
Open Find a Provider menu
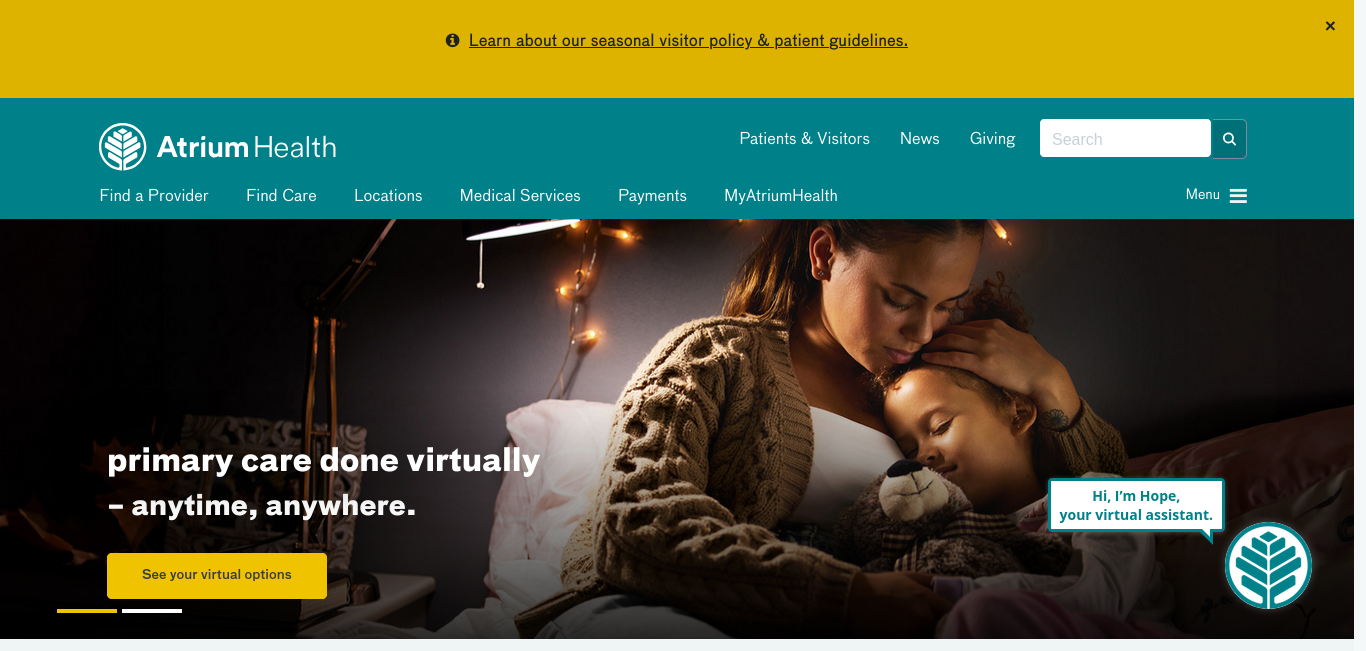point(154,196)
